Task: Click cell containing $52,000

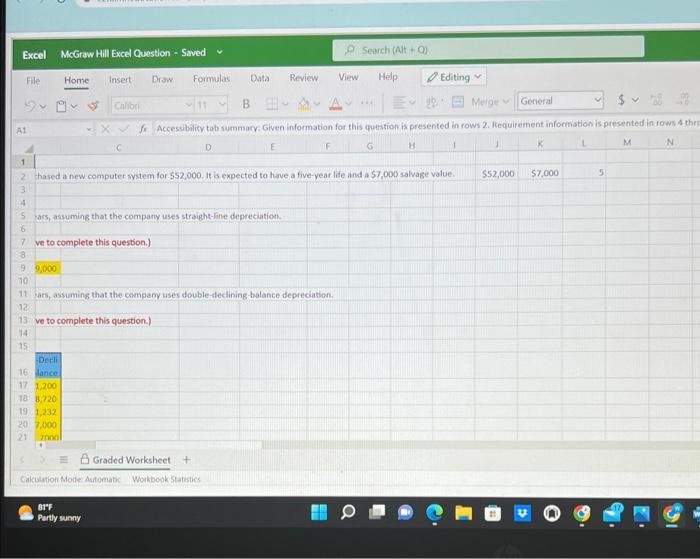Action: (497, 173)
